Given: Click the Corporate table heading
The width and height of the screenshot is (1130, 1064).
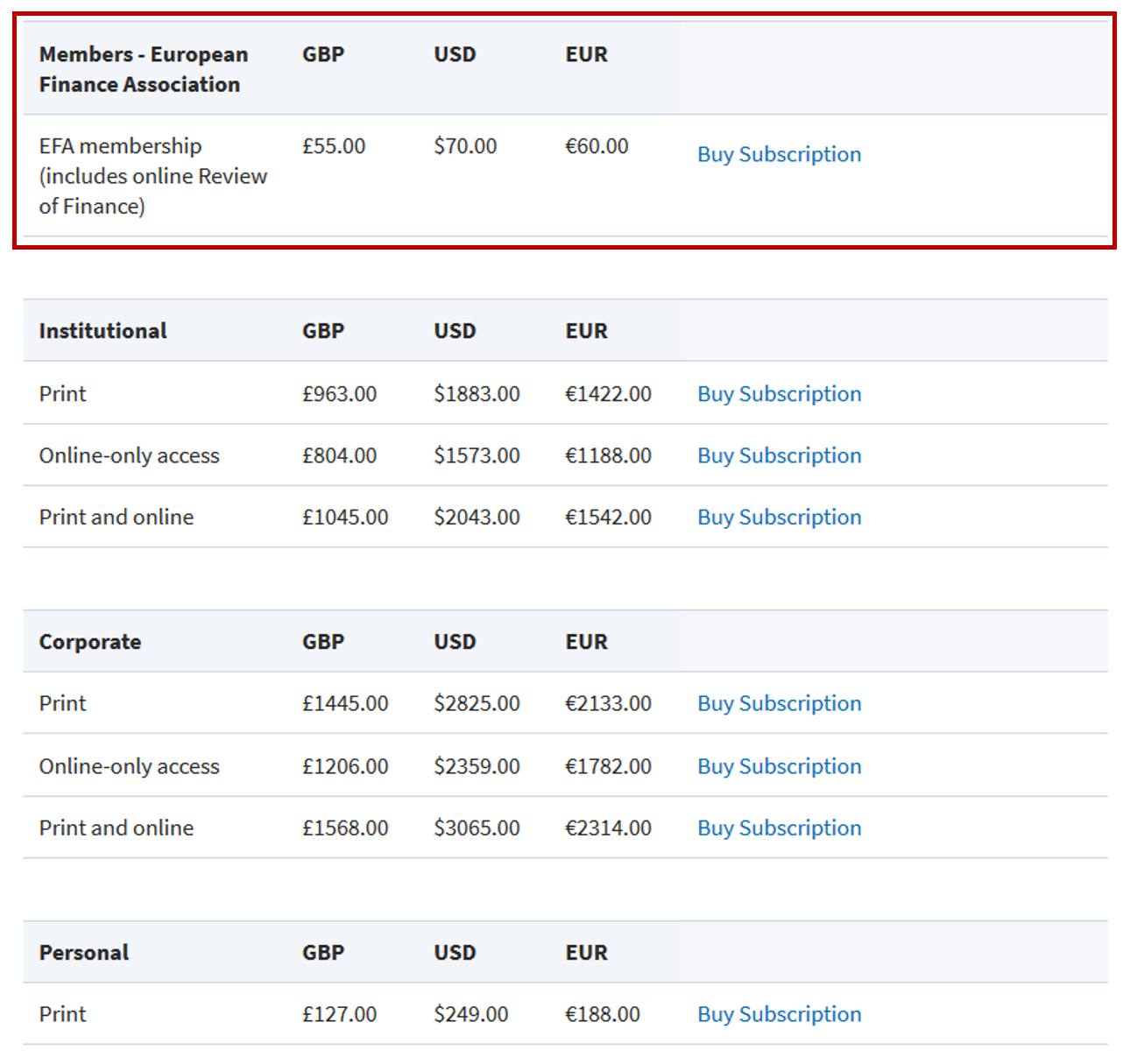Looking at the screenshot, I should click(89, 642).
